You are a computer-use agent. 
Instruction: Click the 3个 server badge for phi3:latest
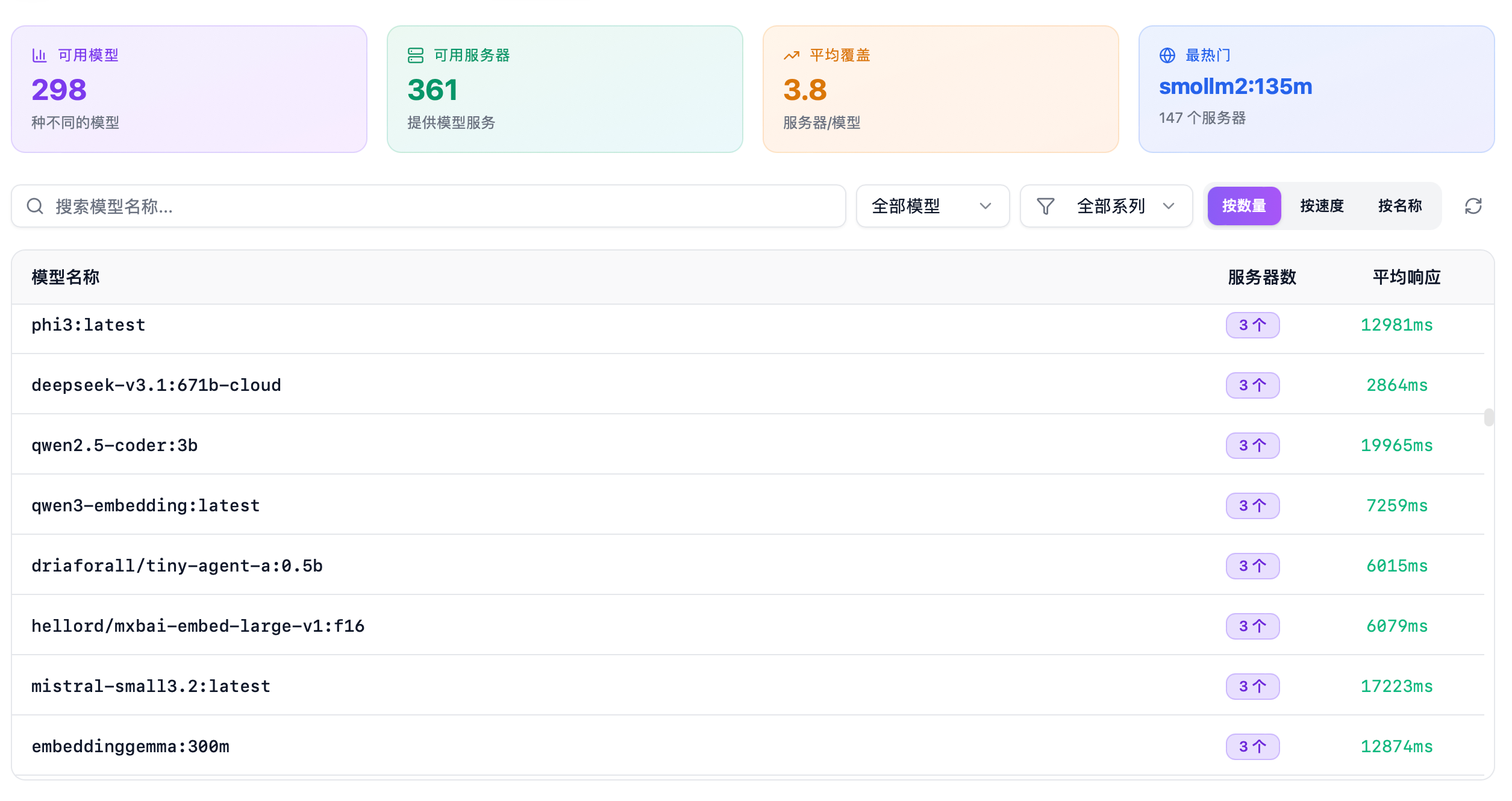[1252, 325]
